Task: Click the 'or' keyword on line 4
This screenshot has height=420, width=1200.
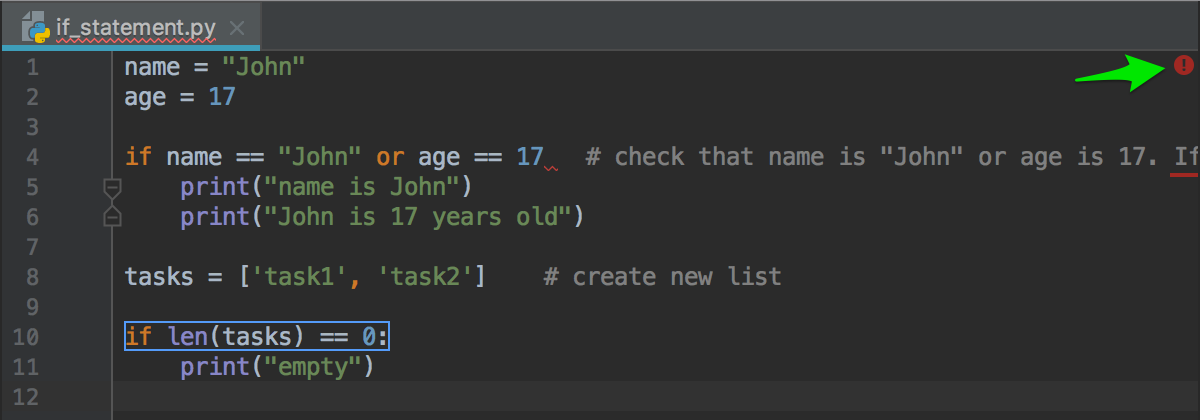Action: tap(389, 157)
